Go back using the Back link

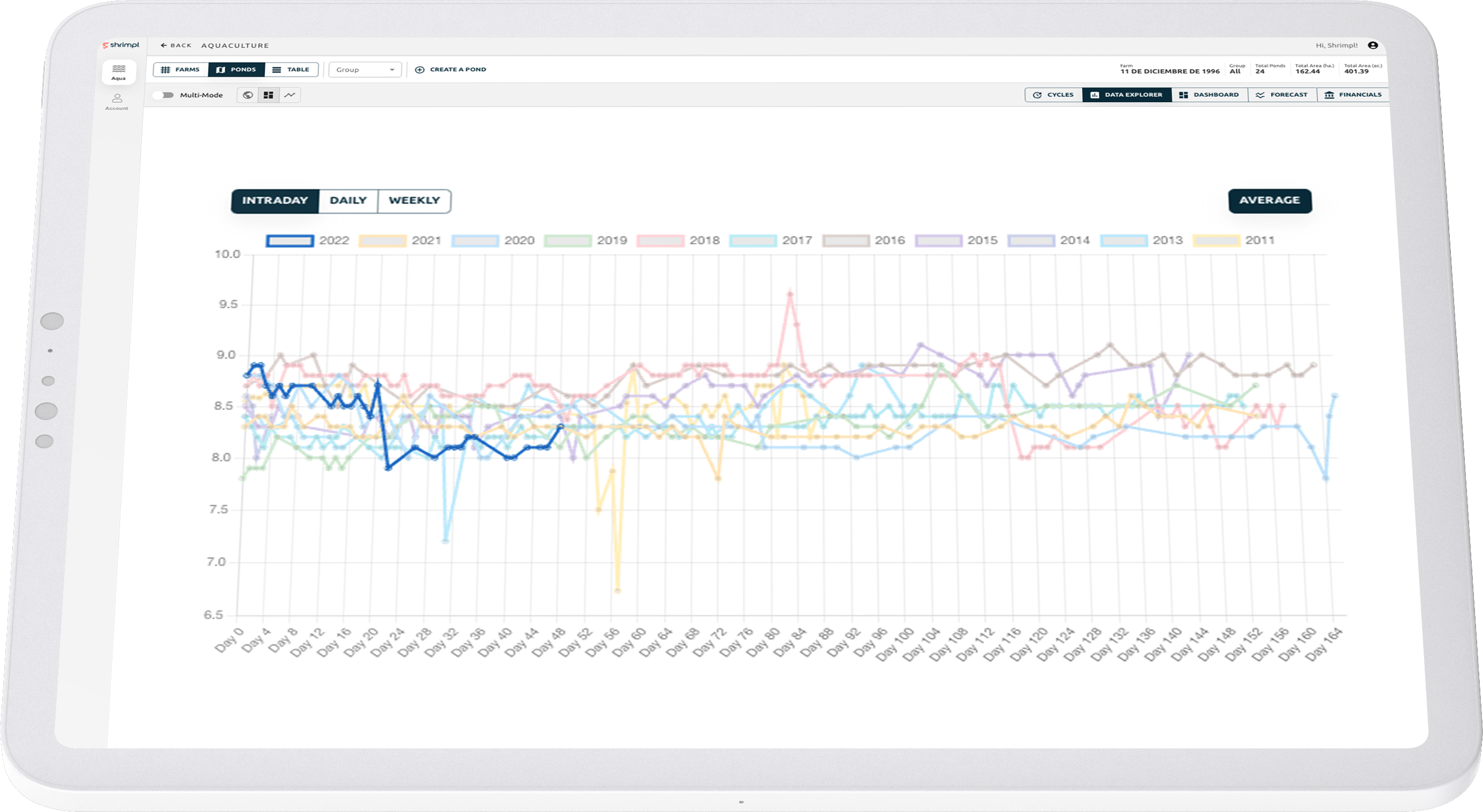[x=176, y=45]
